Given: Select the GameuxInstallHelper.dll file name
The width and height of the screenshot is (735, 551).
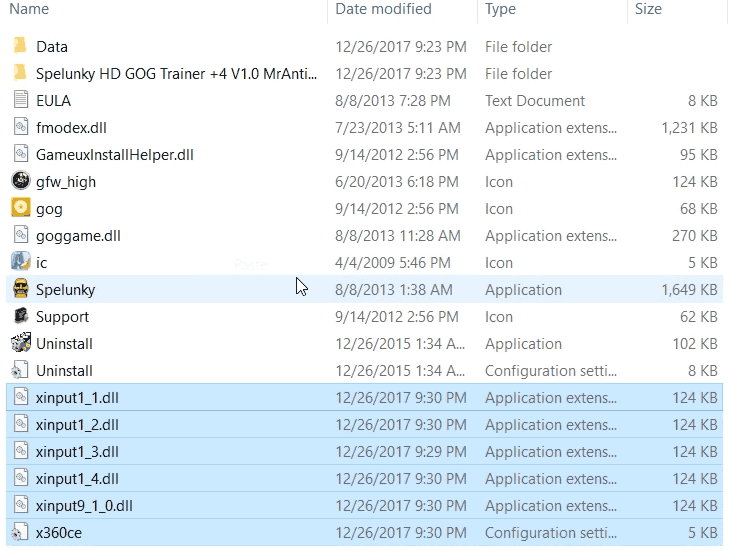Looking at the screenshot, I should (x=115, y=155).
